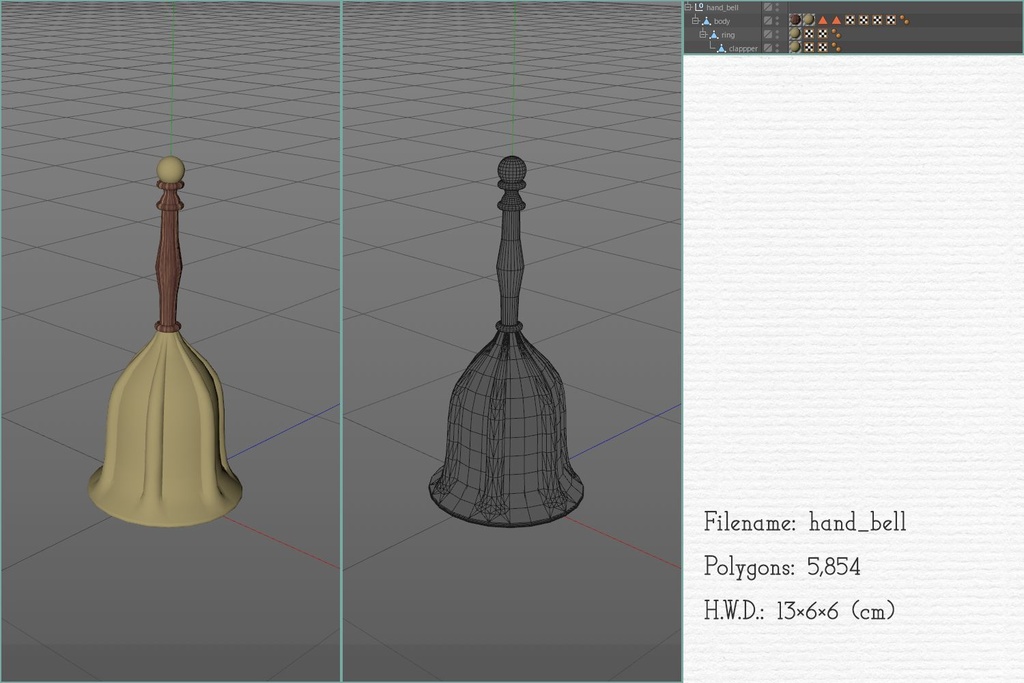Select the clappper object name

743,49
